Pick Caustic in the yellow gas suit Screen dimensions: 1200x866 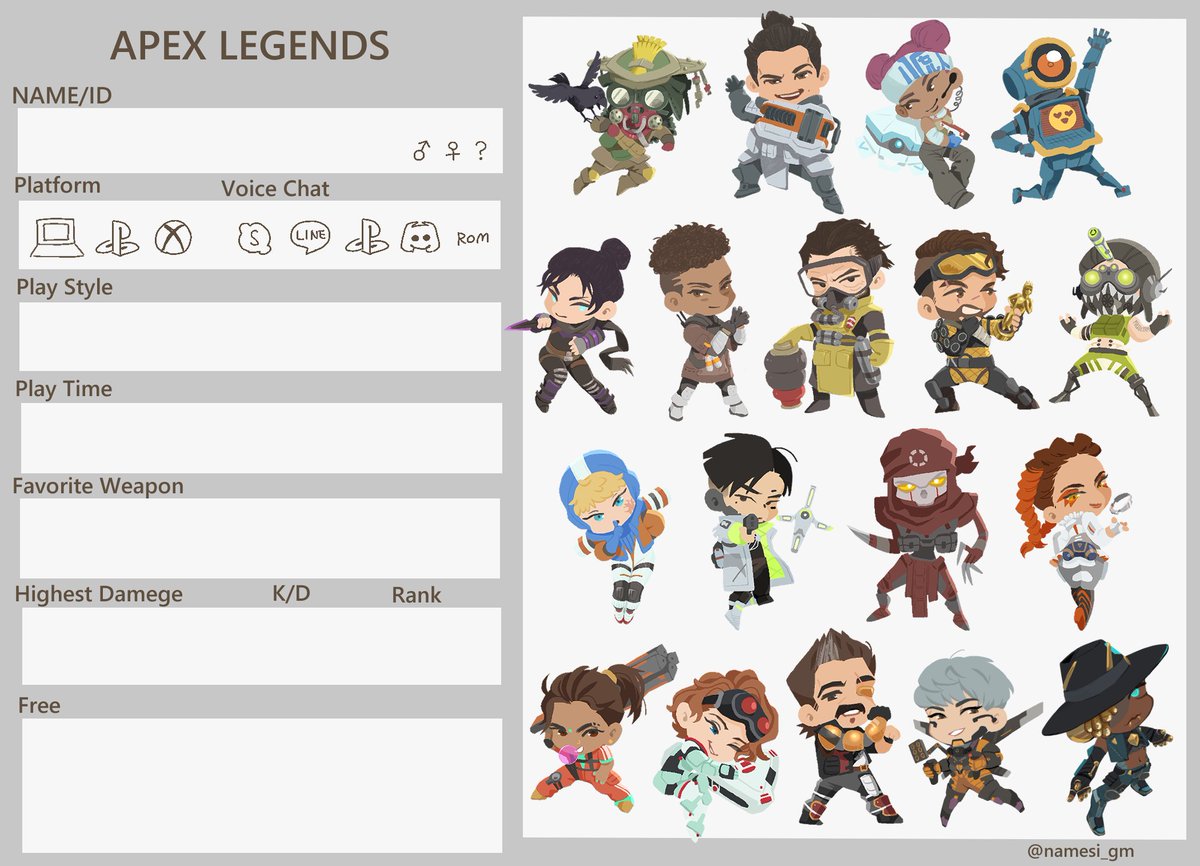(828, 320)
